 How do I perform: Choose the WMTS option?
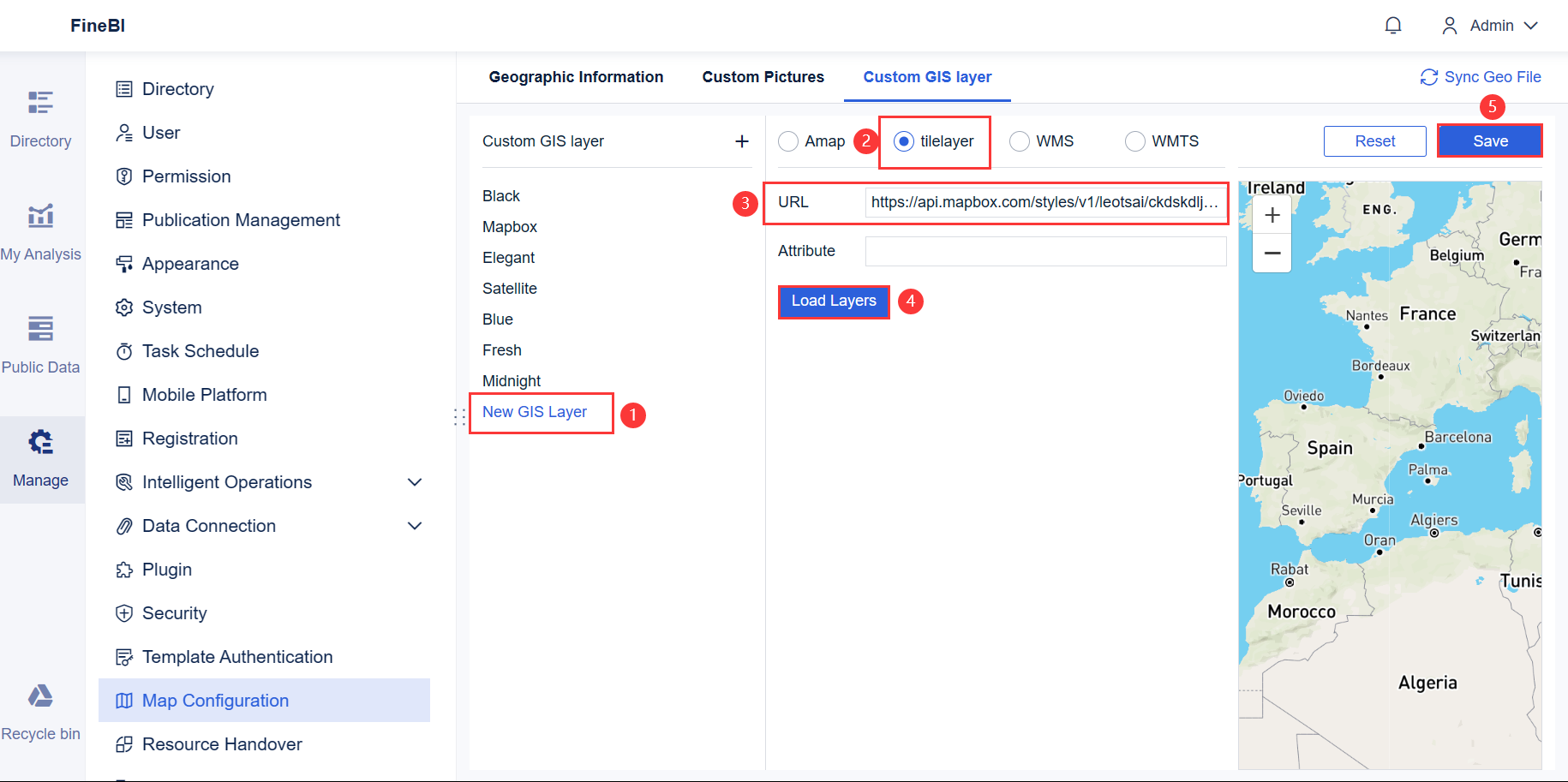pos(1135,140)
